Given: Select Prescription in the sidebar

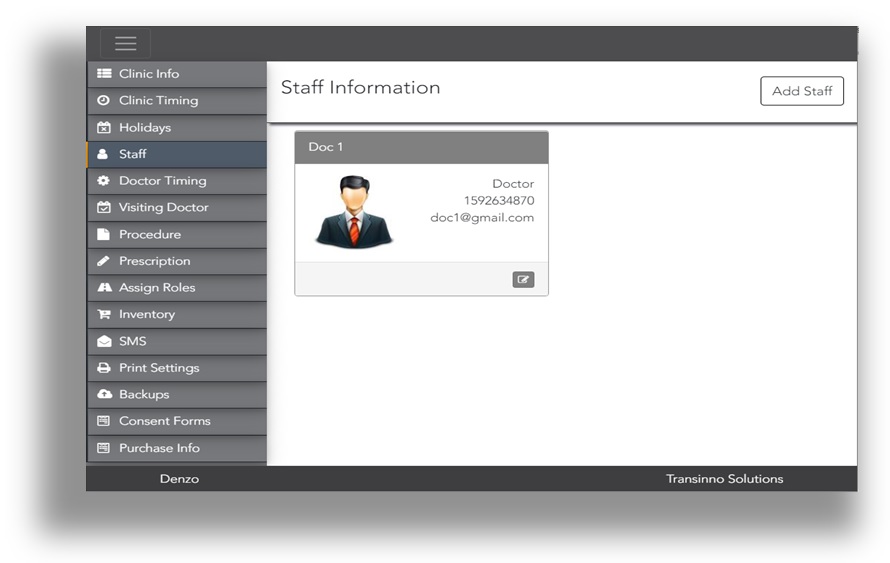Looking at the screenshot, I should (154, 261).
